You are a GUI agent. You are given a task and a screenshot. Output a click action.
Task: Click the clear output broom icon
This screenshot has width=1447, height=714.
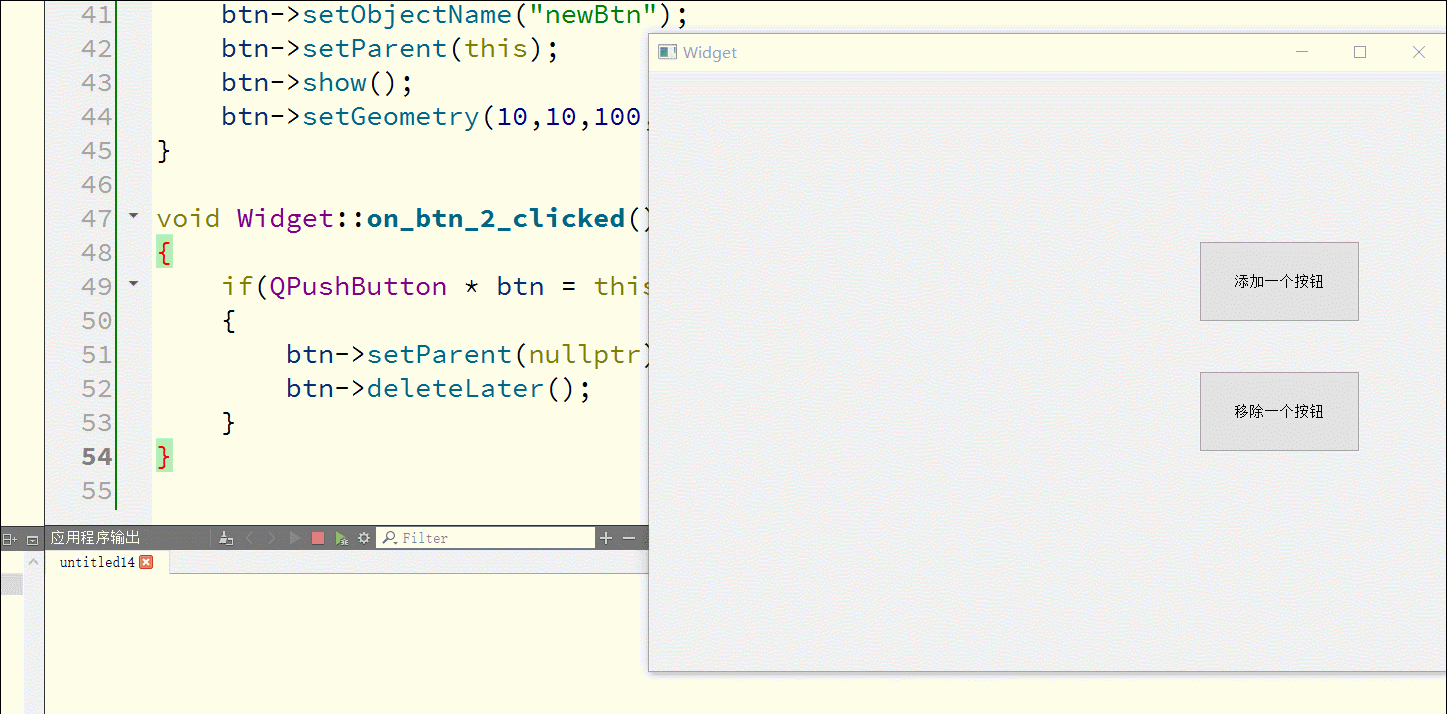pyautogui.click(x=226, y=538)
